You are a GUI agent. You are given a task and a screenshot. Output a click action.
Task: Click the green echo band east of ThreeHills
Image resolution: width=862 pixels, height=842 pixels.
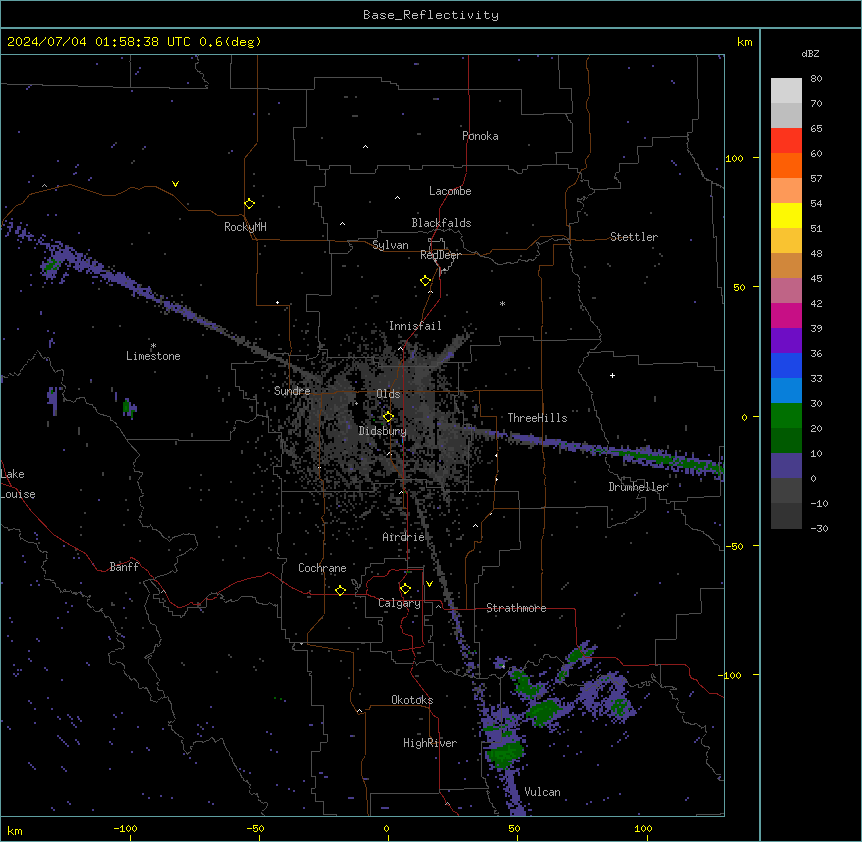(x=665, y=459)
